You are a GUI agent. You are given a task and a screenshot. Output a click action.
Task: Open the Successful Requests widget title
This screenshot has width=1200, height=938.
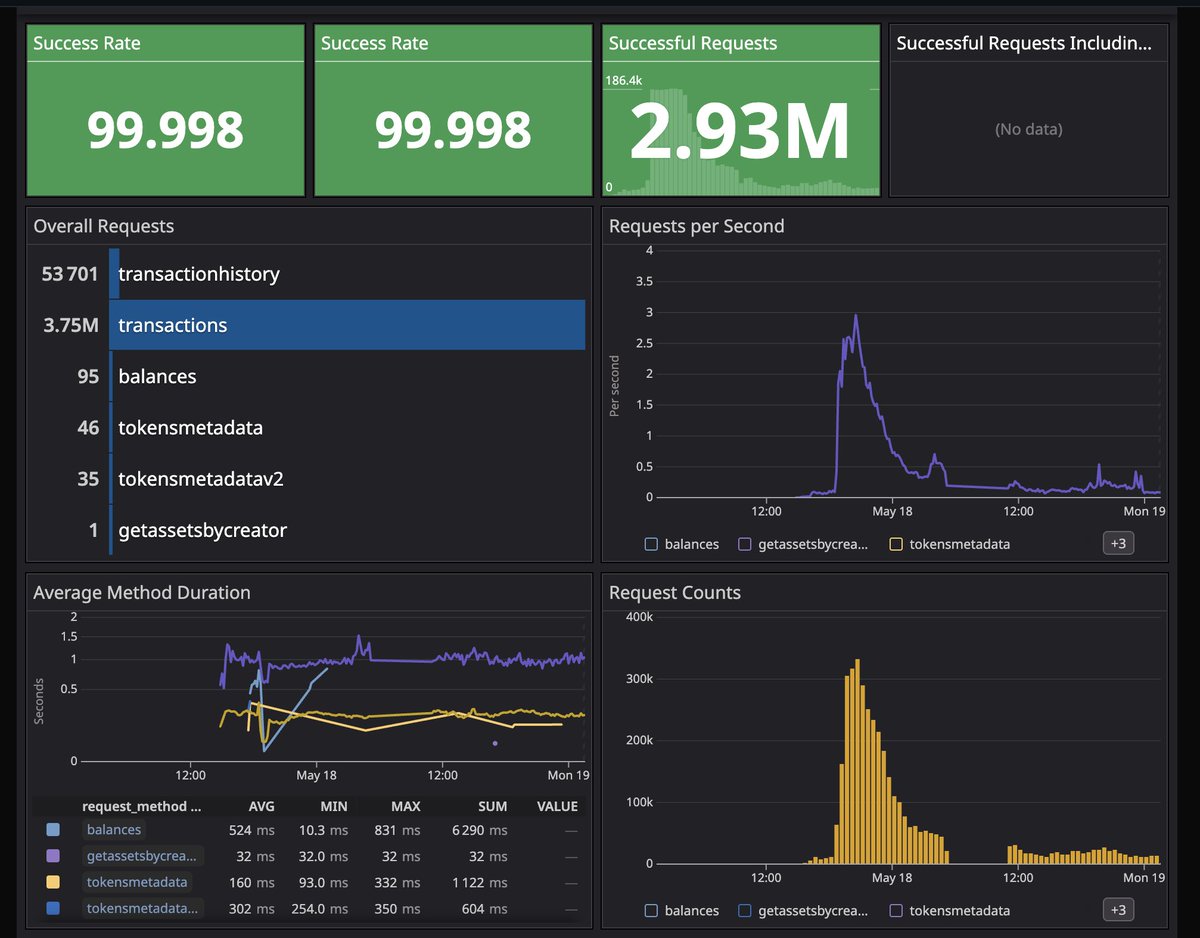click(x=693, y=43)
